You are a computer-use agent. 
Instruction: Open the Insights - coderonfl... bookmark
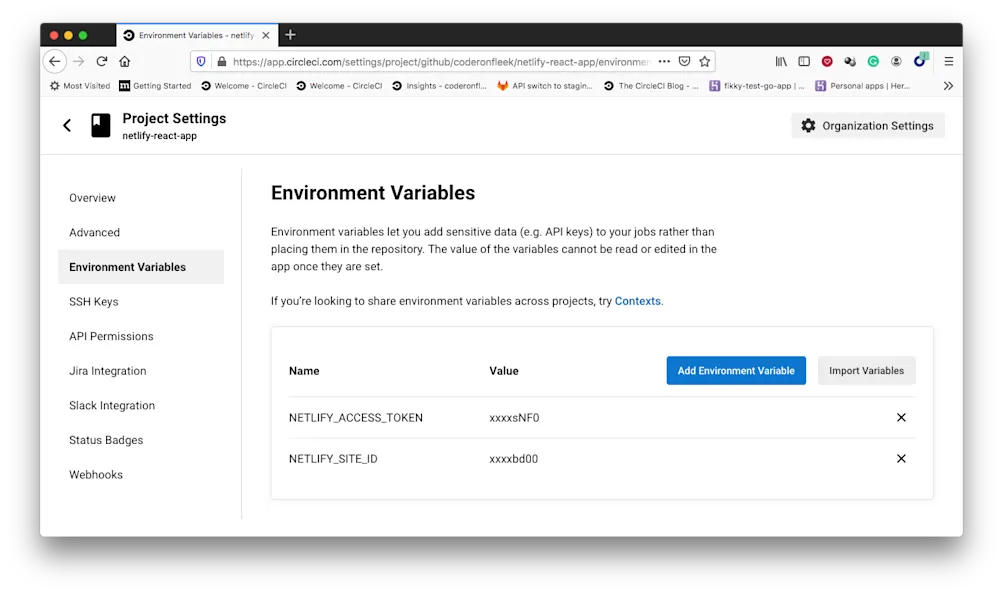click(x=439, y=86)
